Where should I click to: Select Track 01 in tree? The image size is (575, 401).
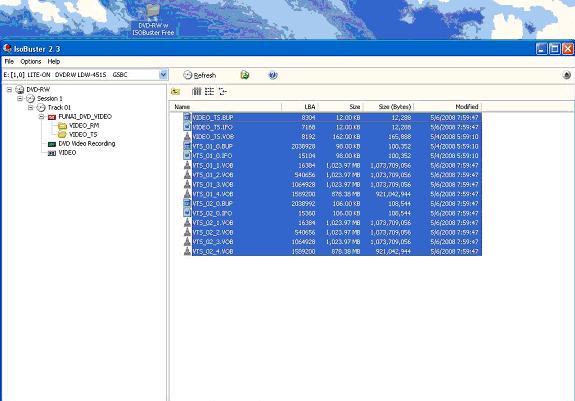(x=59, y=107)
